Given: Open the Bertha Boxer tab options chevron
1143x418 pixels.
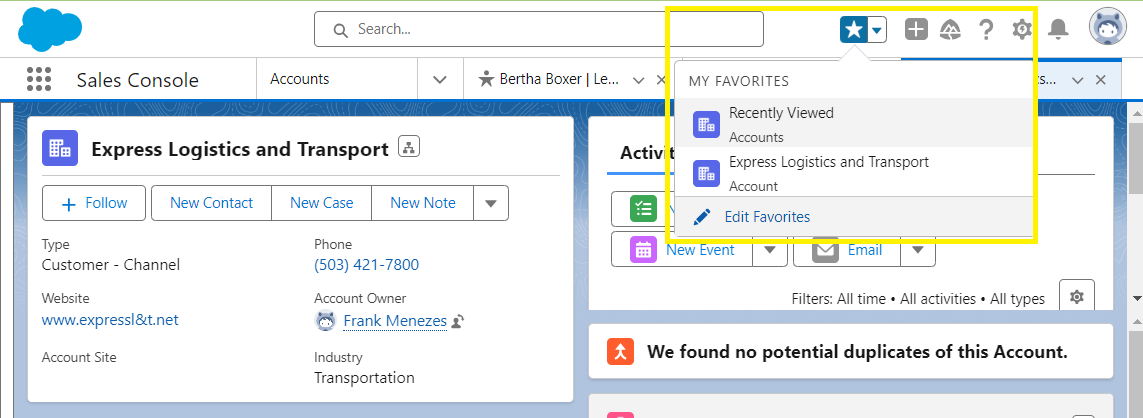Looking at the screenshot, I should tap(639, 80).
